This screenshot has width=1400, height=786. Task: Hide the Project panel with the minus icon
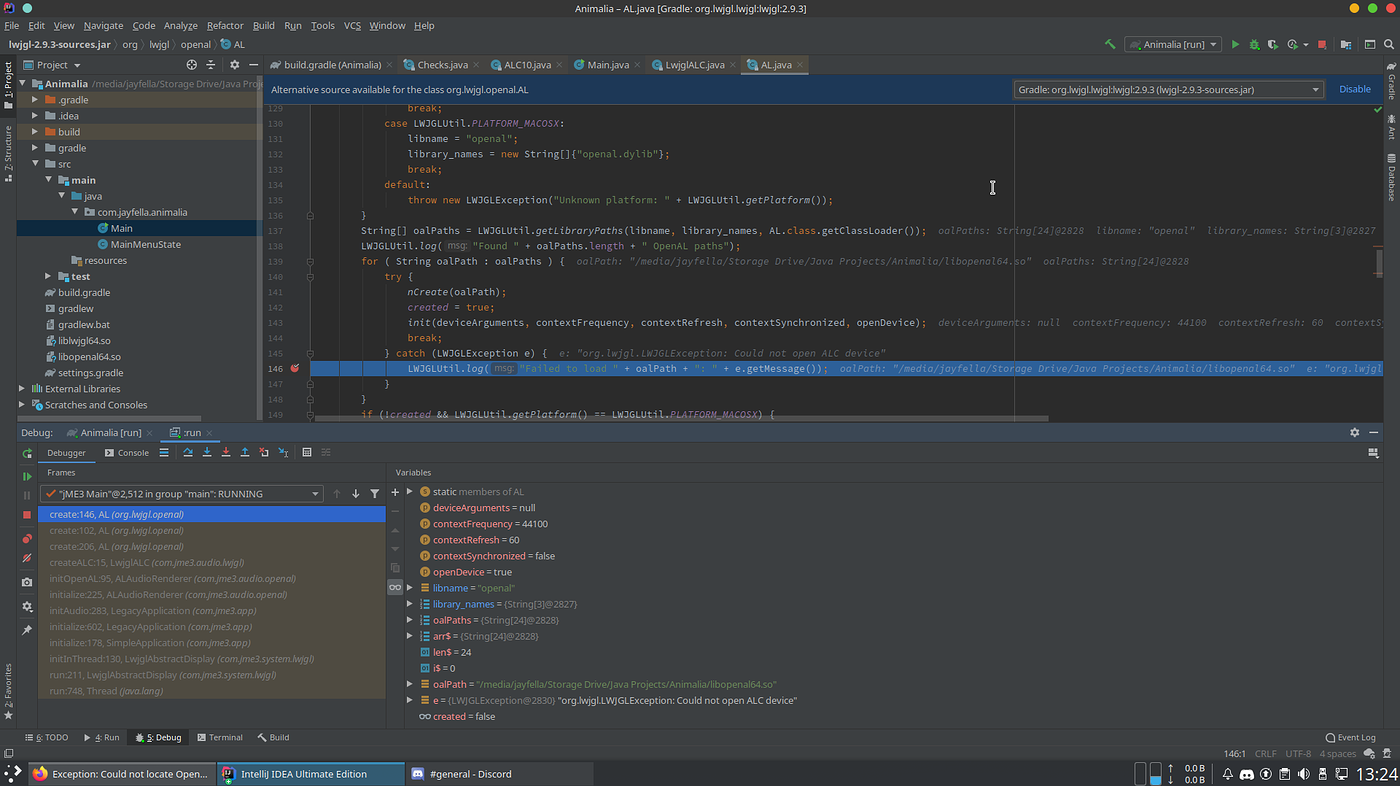pyautogui.click(x=252, y=65)
